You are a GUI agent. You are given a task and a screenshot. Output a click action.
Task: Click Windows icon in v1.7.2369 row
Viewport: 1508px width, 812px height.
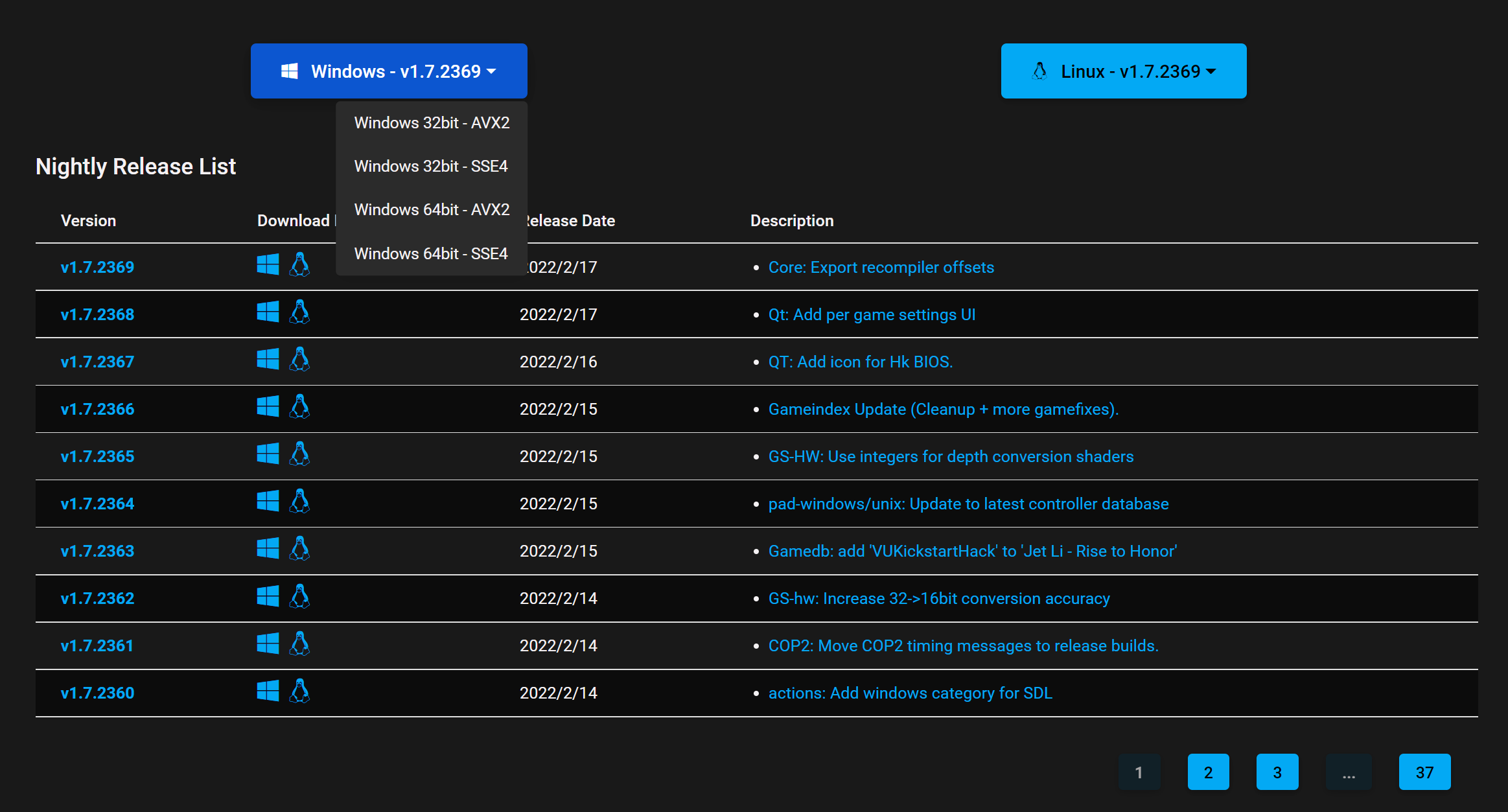click(x=268, y=264)
